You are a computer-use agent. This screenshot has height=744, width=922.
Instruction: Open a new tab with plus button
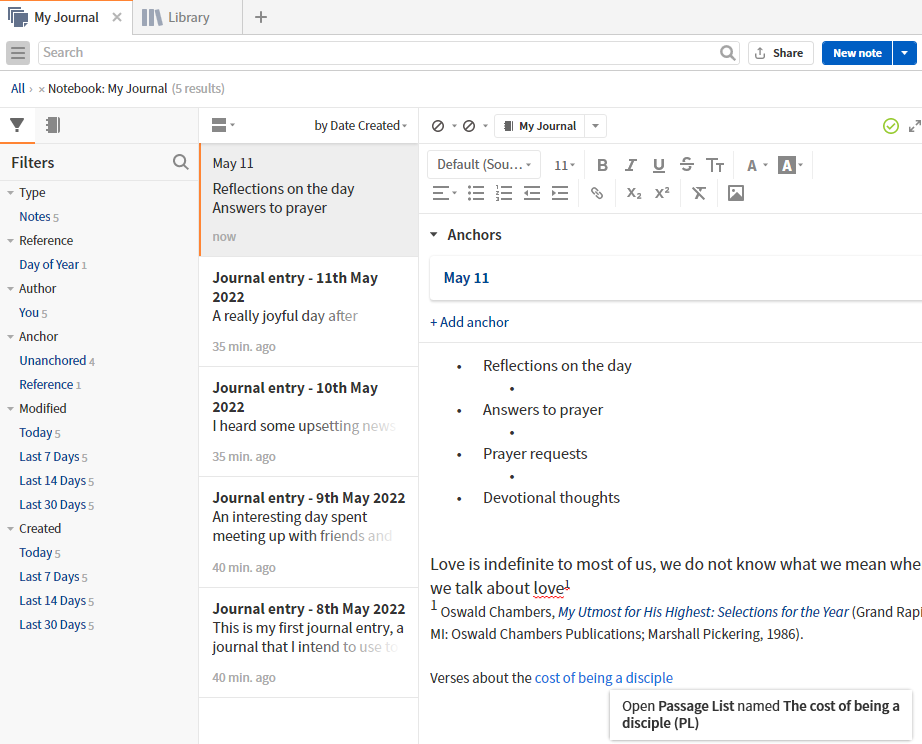(x=261, y=18)
